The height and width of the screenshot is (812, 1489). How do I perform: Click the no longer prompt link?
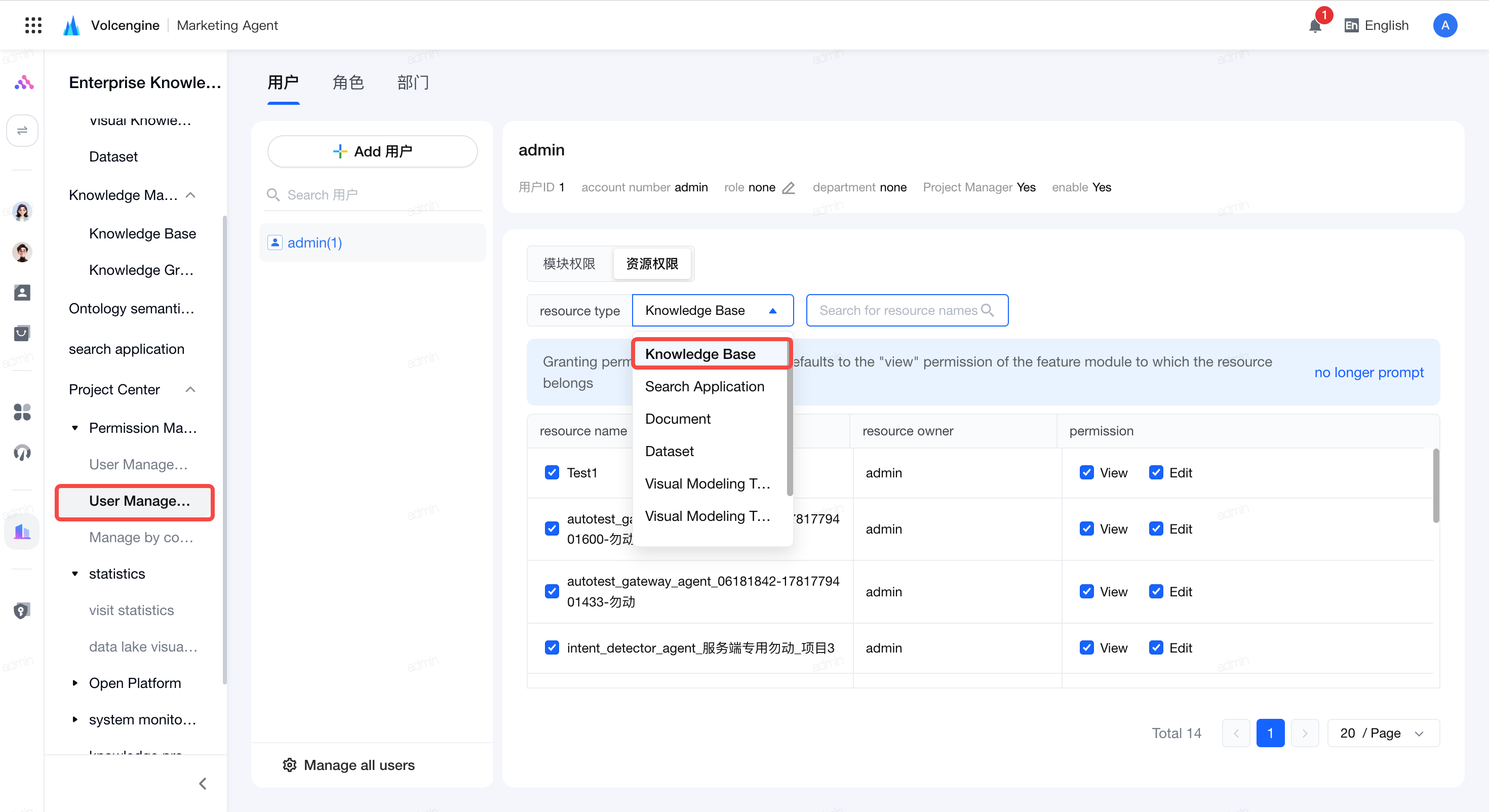tap(1369, 372)
